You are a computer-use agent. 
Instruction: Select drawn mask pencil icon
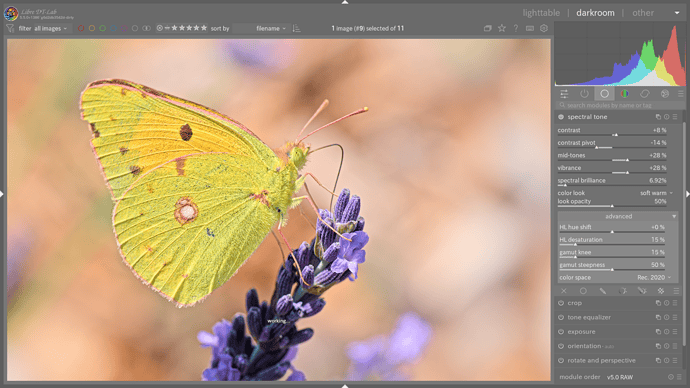[x=603, y=291]
